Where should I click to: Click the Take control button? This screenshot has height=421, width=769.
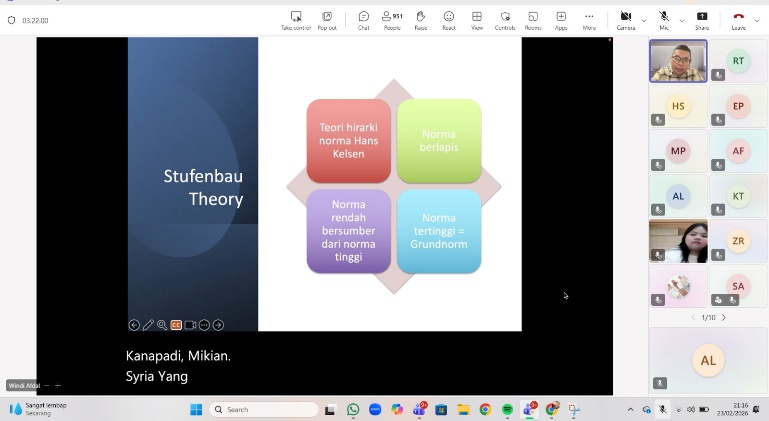click(x=296, y=19)
